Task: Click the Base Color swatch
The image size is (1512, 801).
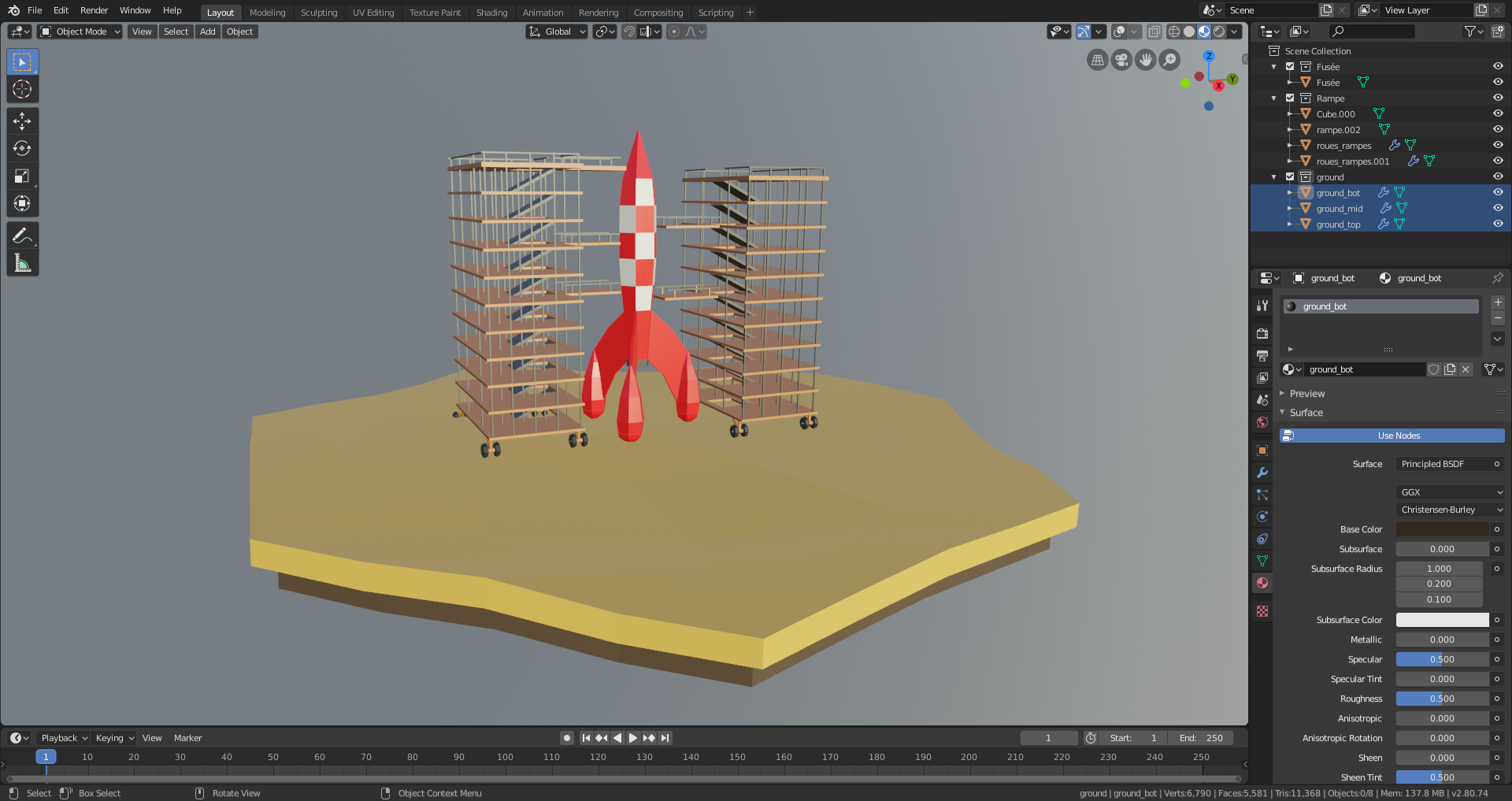Action: (1443, 529)
